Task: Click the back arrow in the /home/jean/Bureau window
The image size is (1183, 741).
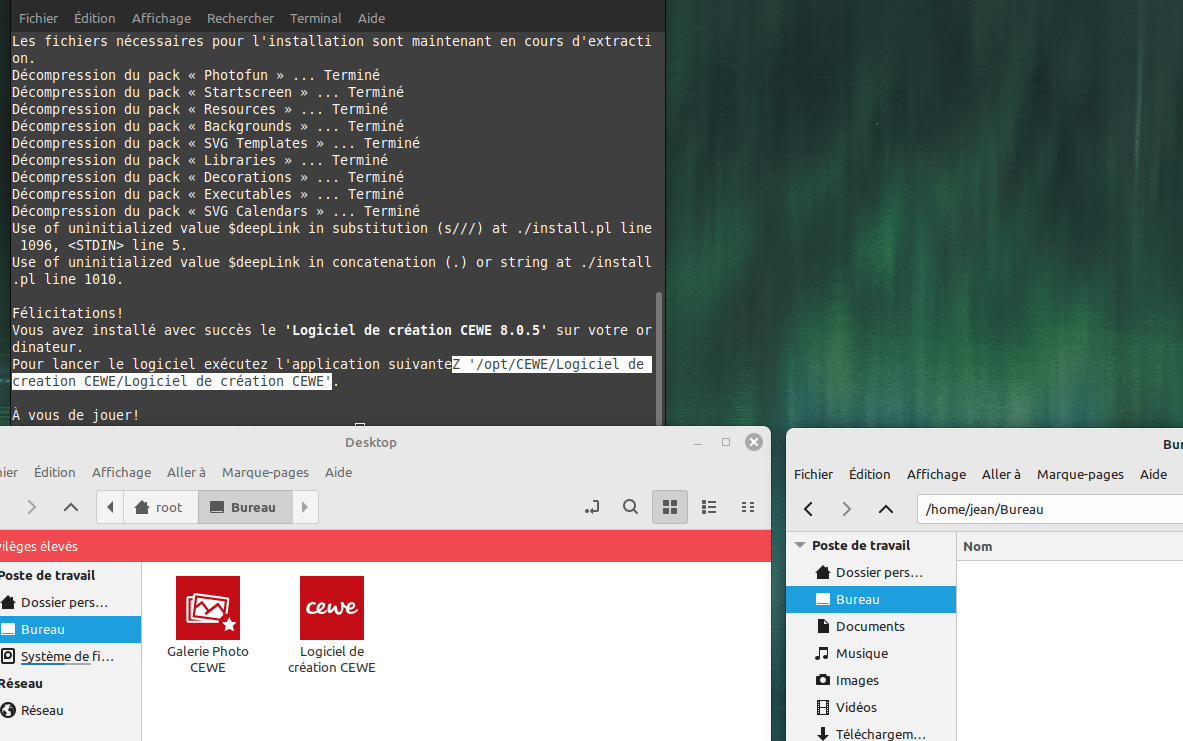Action: point(809,509)
